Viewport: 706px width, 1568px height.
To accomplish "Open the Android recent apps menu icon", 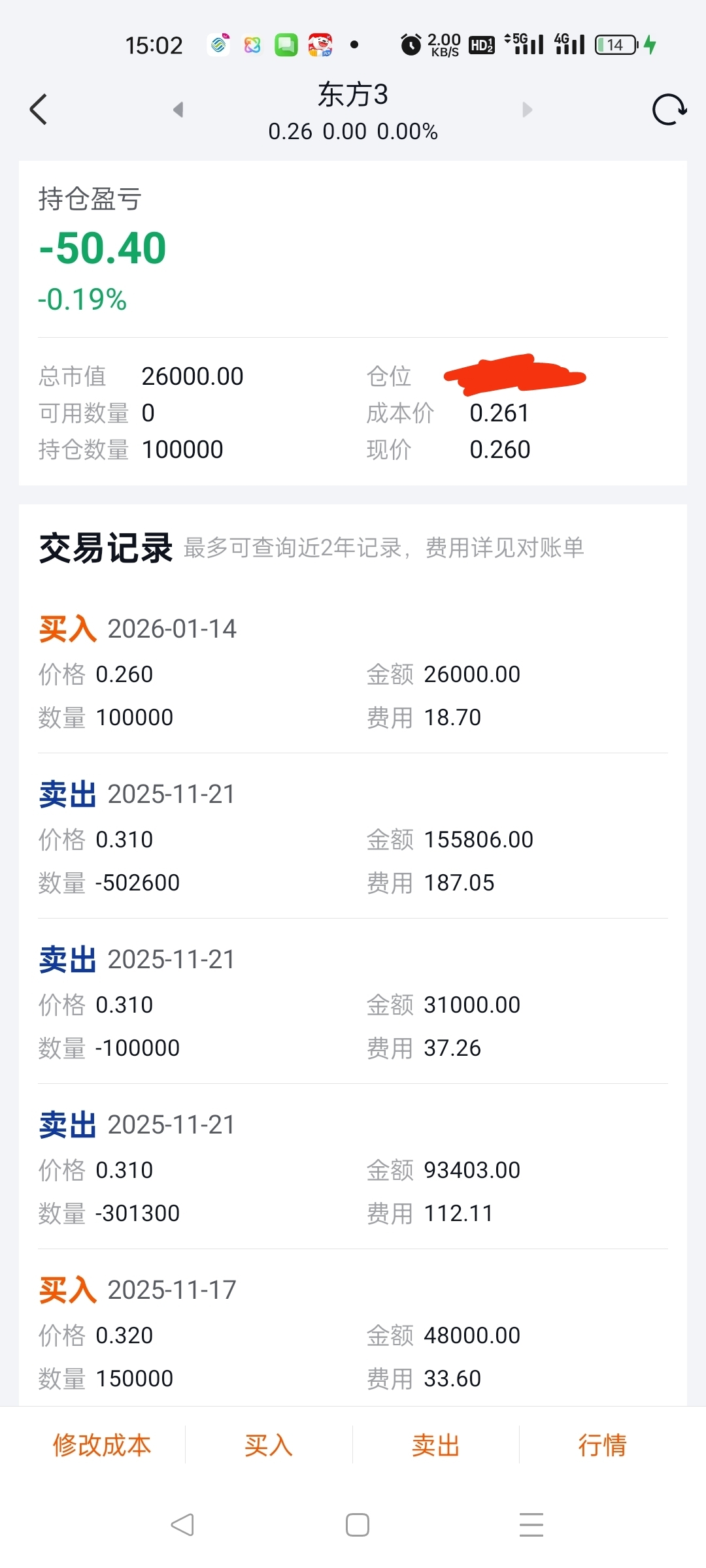I will [531, 1524].
